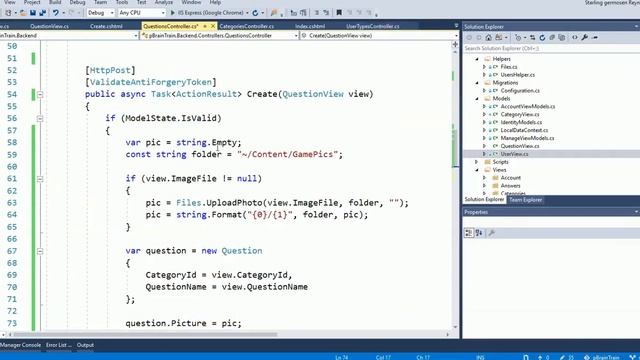Click the Property Pages wrench in Properties
Viewport: 640px width, 360px height.
491,233
